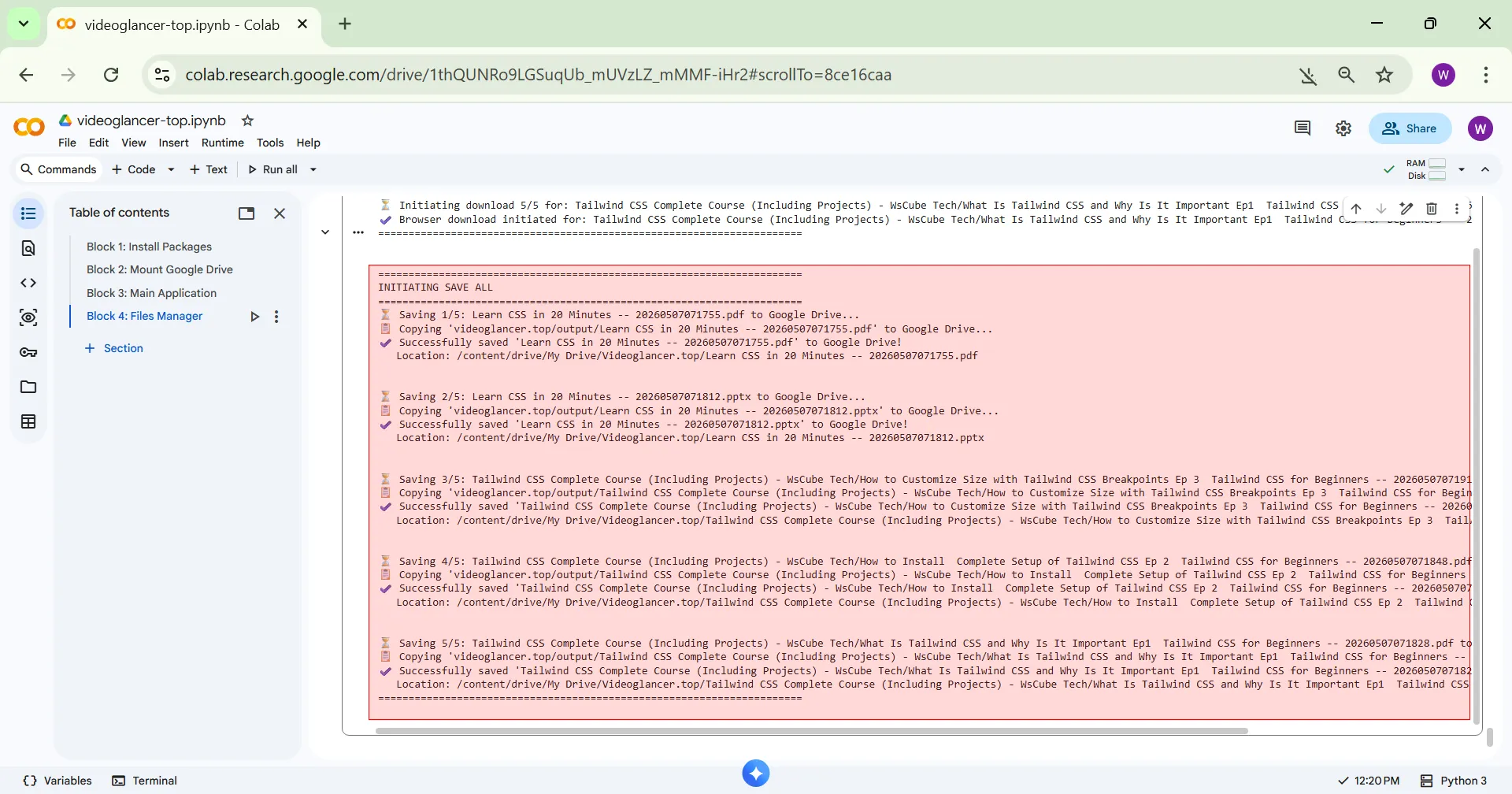The width and height of the screenshot is (1512, 794).
Task: Open the browser zoom magnifier icon
Action: click(x=1346, y=75)
